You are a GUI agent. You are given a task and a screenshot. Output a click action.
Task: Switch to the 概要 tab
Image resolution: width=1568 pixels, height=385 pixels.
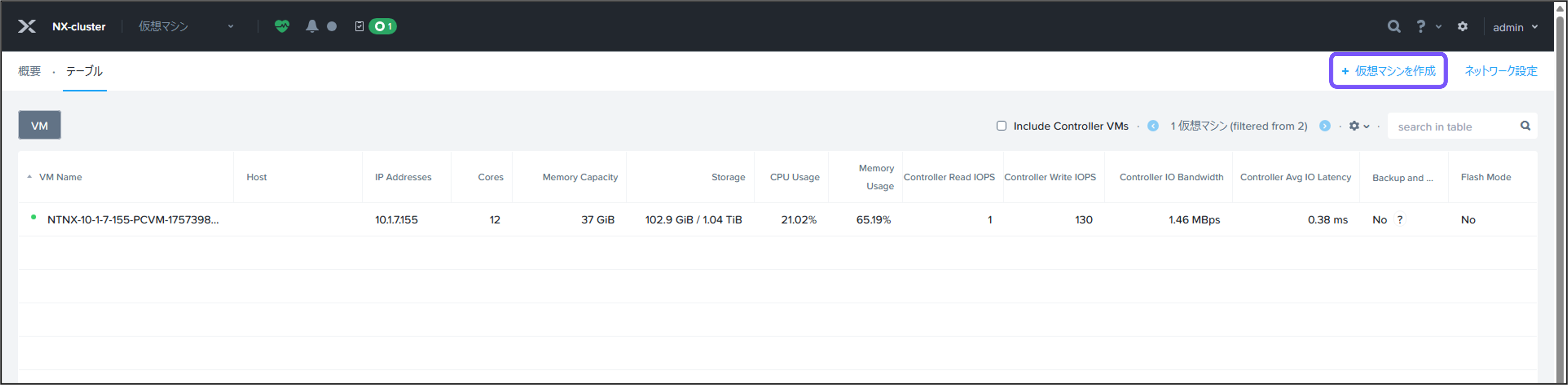[29, 71]
